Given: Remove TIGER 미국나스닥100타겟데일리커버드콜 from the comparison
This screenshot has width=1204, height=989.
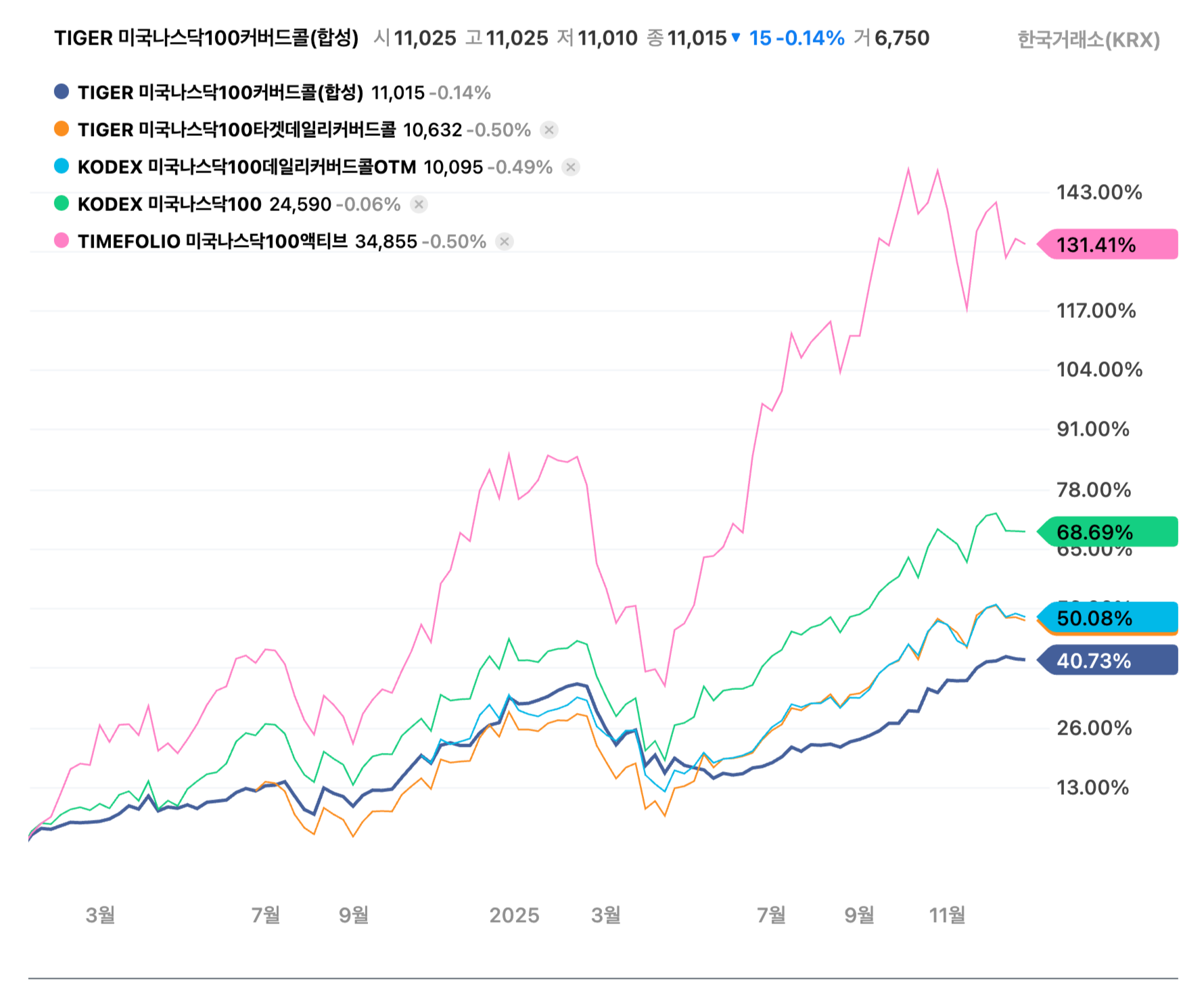Looking at the screenshot, I should click(549, 130).
